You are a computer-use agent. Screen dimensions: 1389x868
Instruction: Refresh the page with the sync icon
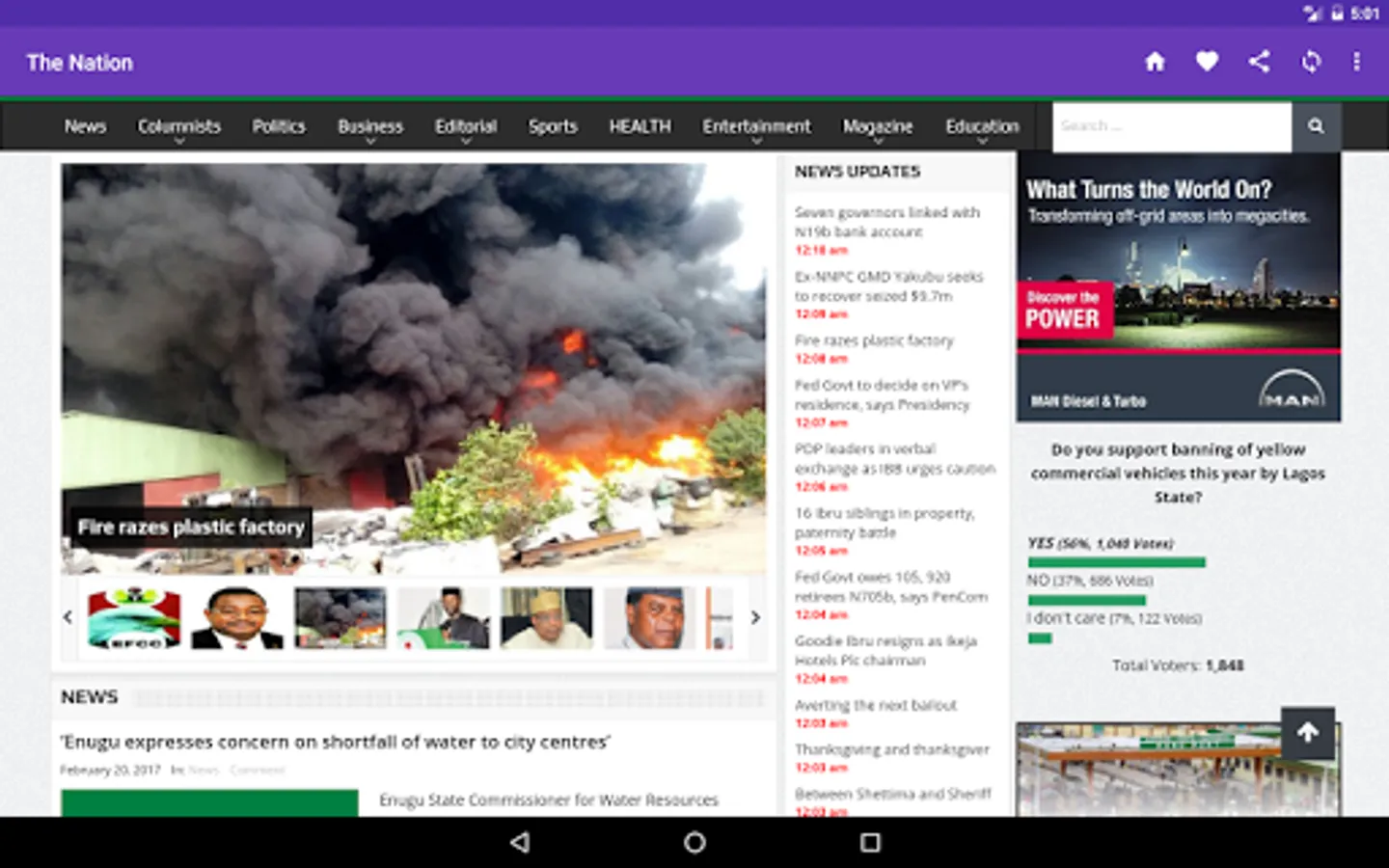point(1311,62)
